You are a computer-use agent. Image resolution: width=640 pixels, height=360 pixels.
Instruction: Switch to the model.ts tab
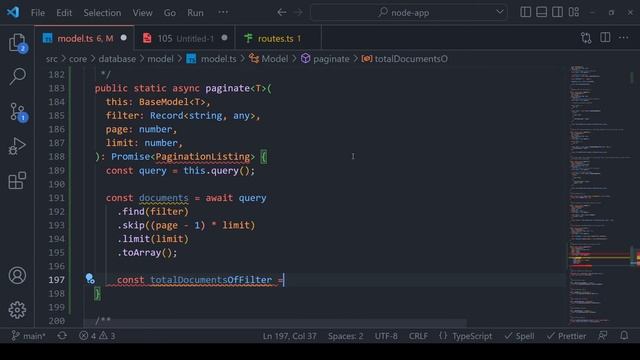click(84, 38)
